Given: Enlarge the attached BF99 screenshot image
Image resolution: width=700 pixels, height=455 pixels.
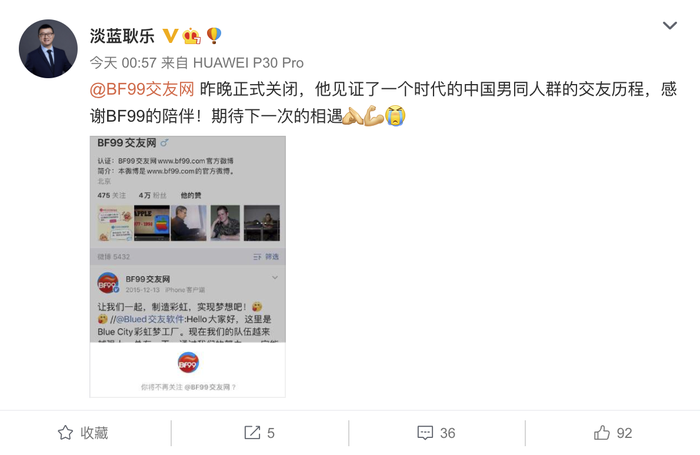Looking at the screenshot, I should click(x=188, y=267).
